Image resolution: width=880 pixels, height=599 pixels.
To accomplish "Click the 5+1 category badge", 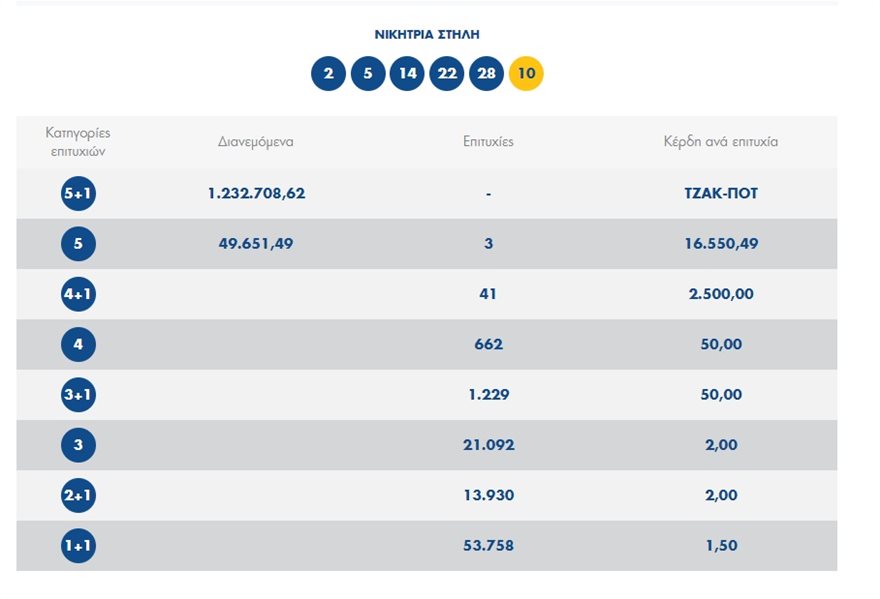I will pos(78,194).
